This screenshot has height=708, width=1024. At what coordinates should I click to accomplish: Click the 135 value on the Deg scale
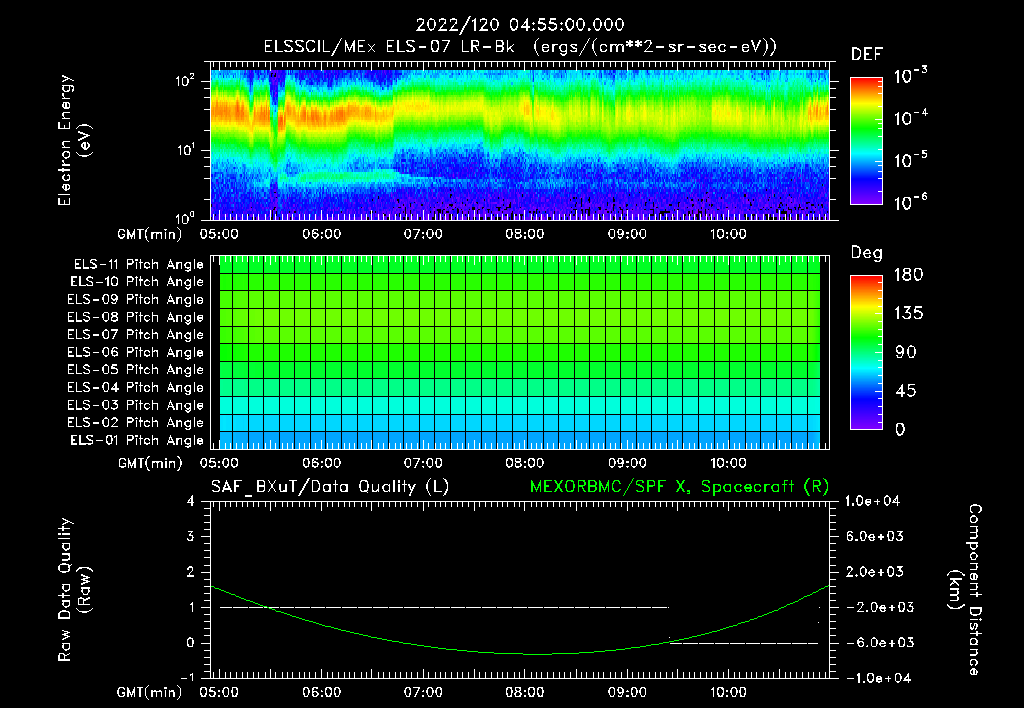[908, 314]
